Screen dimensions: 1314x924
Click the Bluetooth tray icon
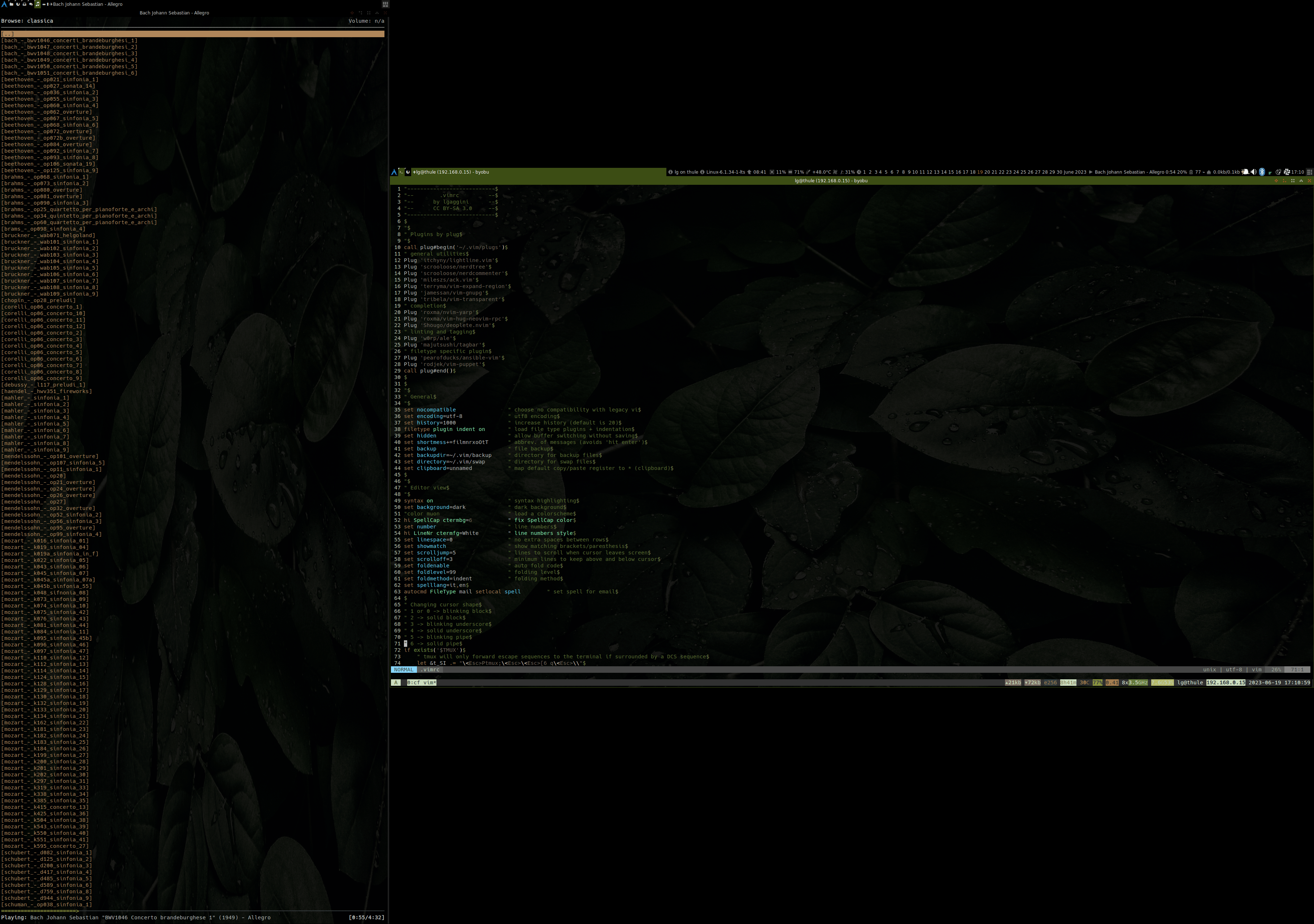(1262, 172)
